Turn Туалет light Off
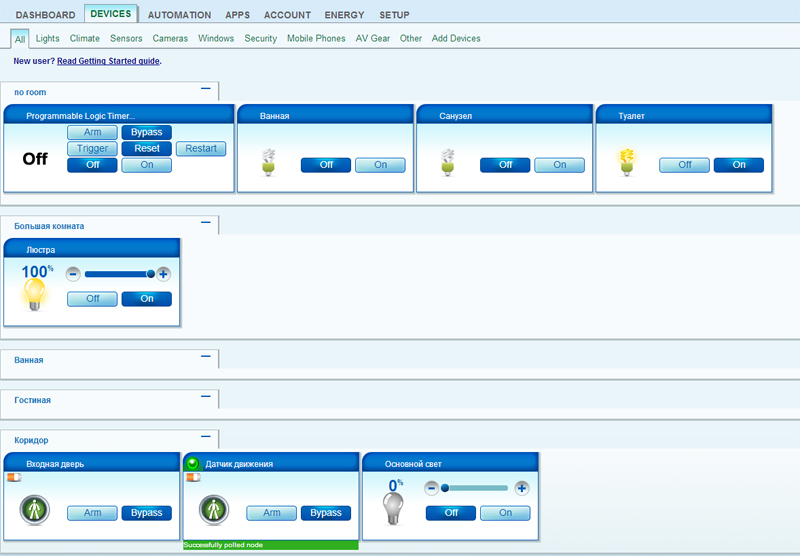The height and width of the screenshot is (556, 800). click(685, 165)
